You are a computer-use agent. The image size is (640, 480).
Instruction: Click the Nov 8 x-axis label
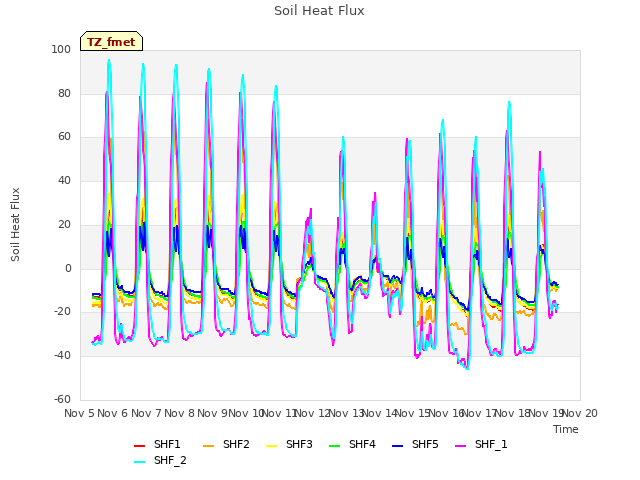coord(179,413)
